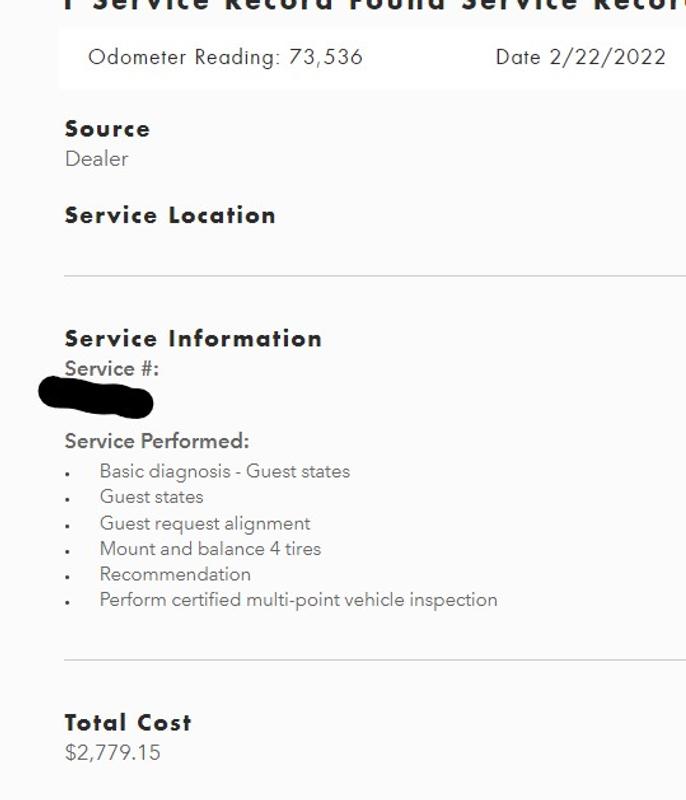Image resolution: width=686 pixels, height=800 pixels.
Task: Click the Service Location heading
Action: click(x=170, y=215)
